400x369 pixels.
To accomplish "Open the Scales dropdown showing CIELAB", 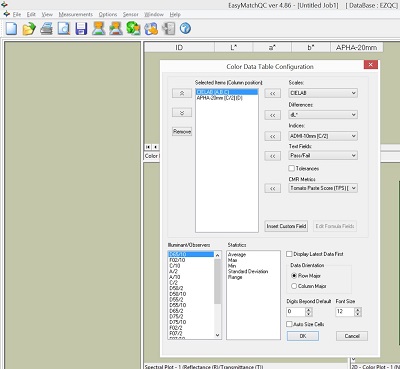I will 323,93.
